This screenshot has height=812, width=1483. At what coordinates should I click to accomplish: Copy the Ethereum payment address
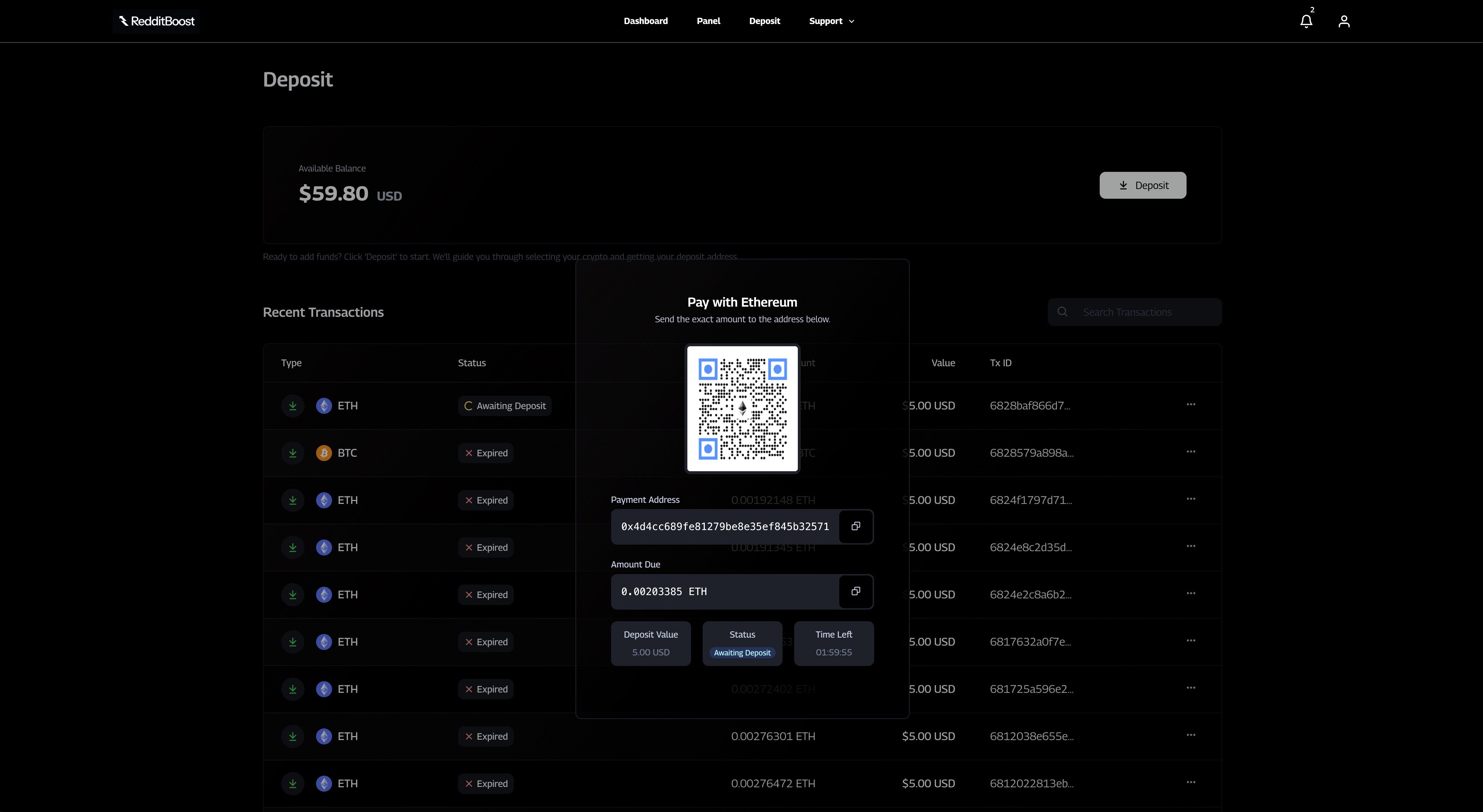(856, 526)
